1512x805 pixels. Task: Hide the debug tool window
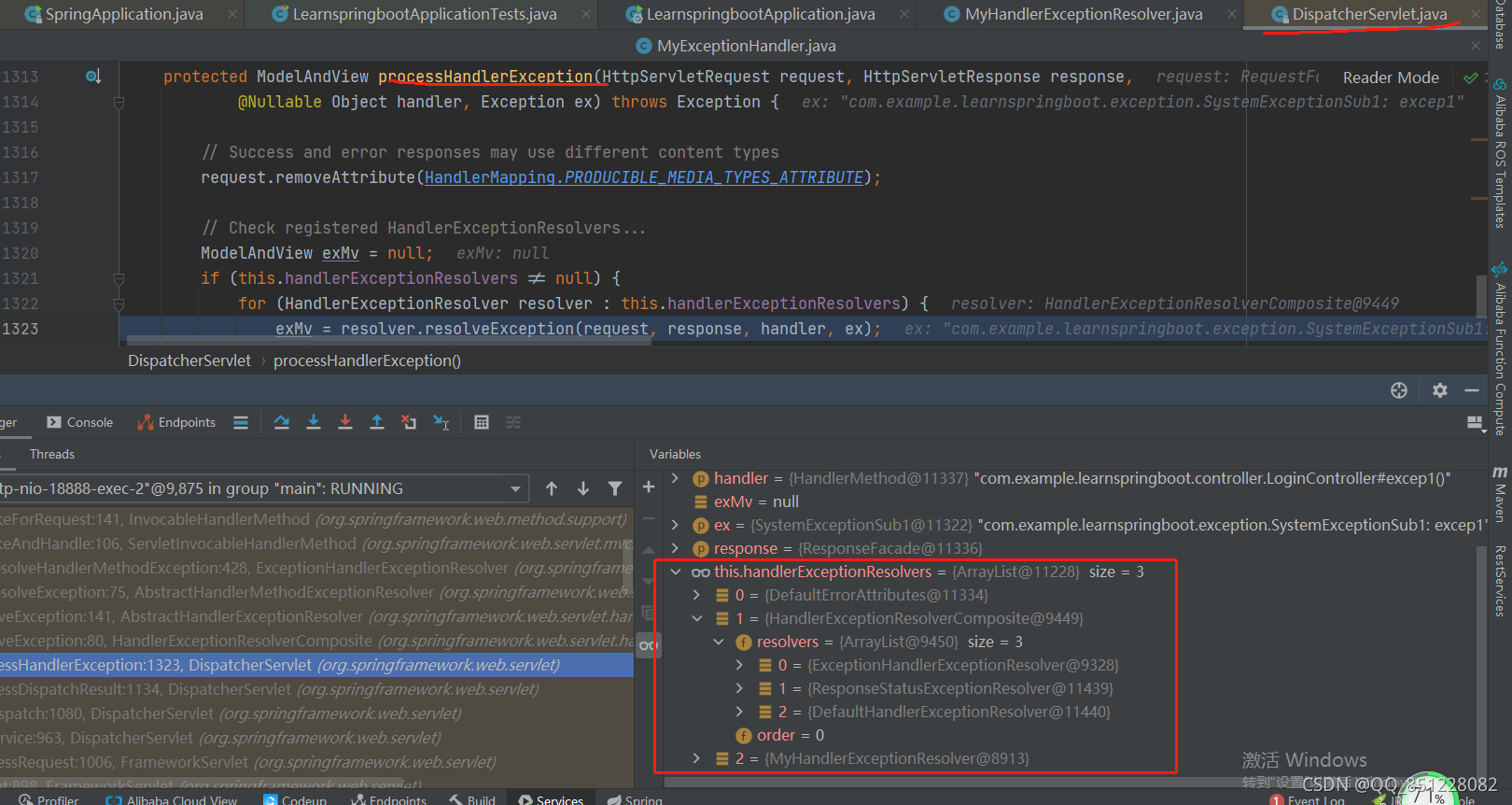1472,390
